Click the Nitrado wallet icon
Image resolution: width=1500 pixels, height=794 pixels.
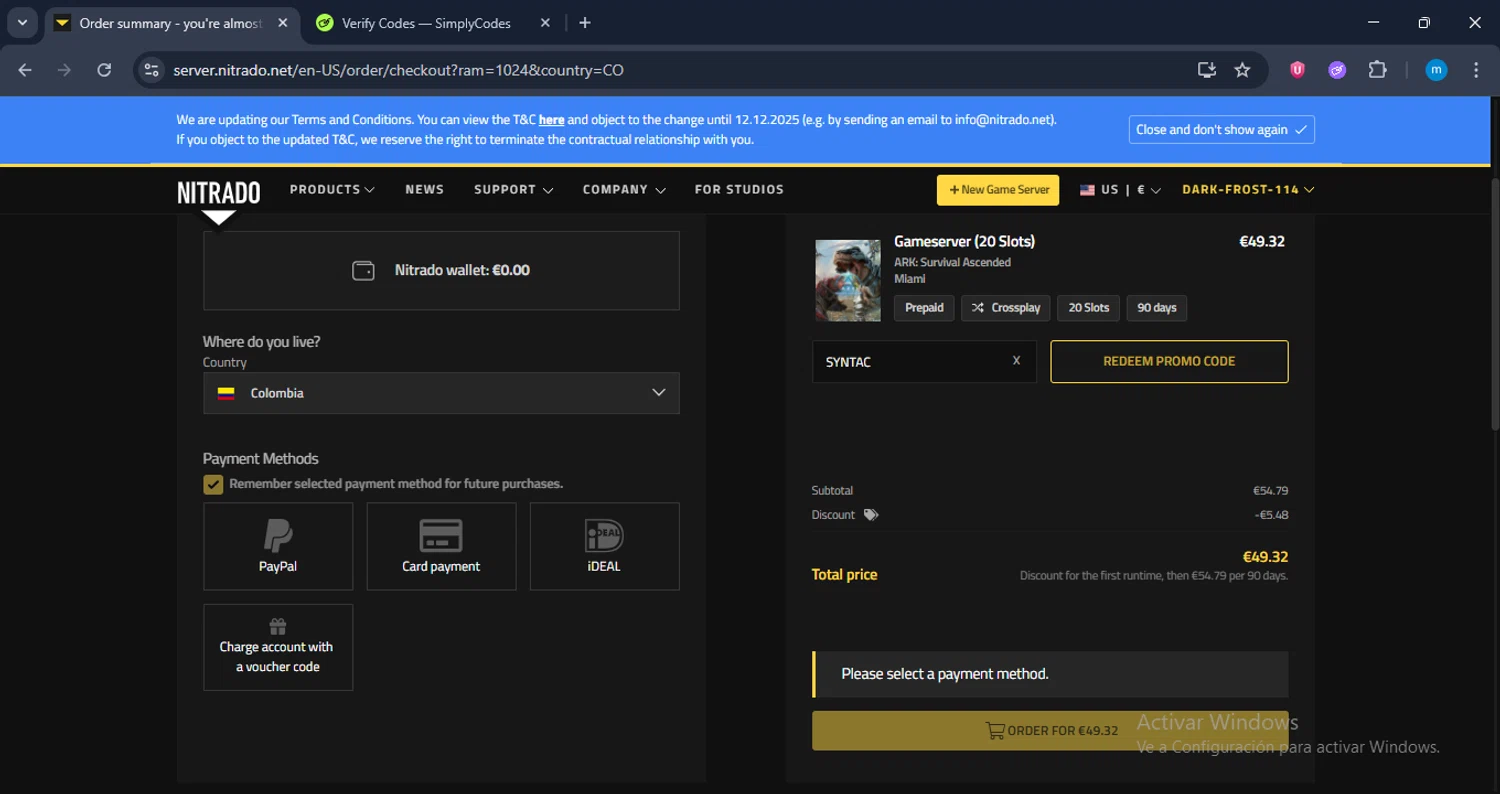coord(363,271)
